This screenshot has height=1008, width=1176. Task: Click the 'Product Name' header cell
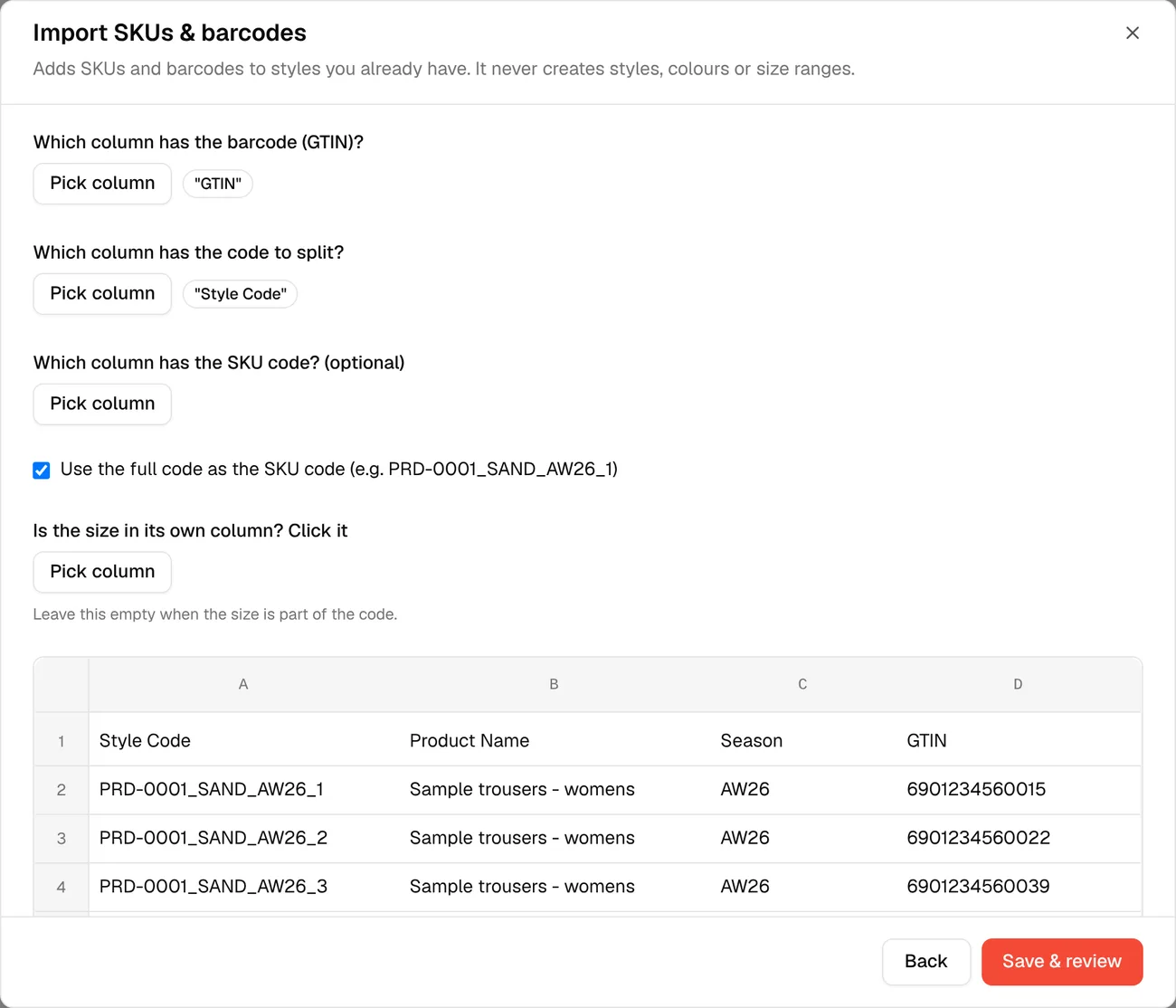point(554,740)
